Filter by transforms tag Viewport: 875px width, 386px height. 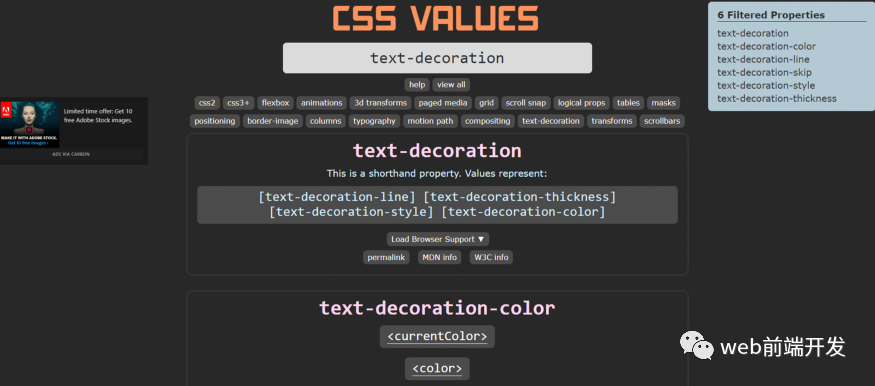coord(612,121)
